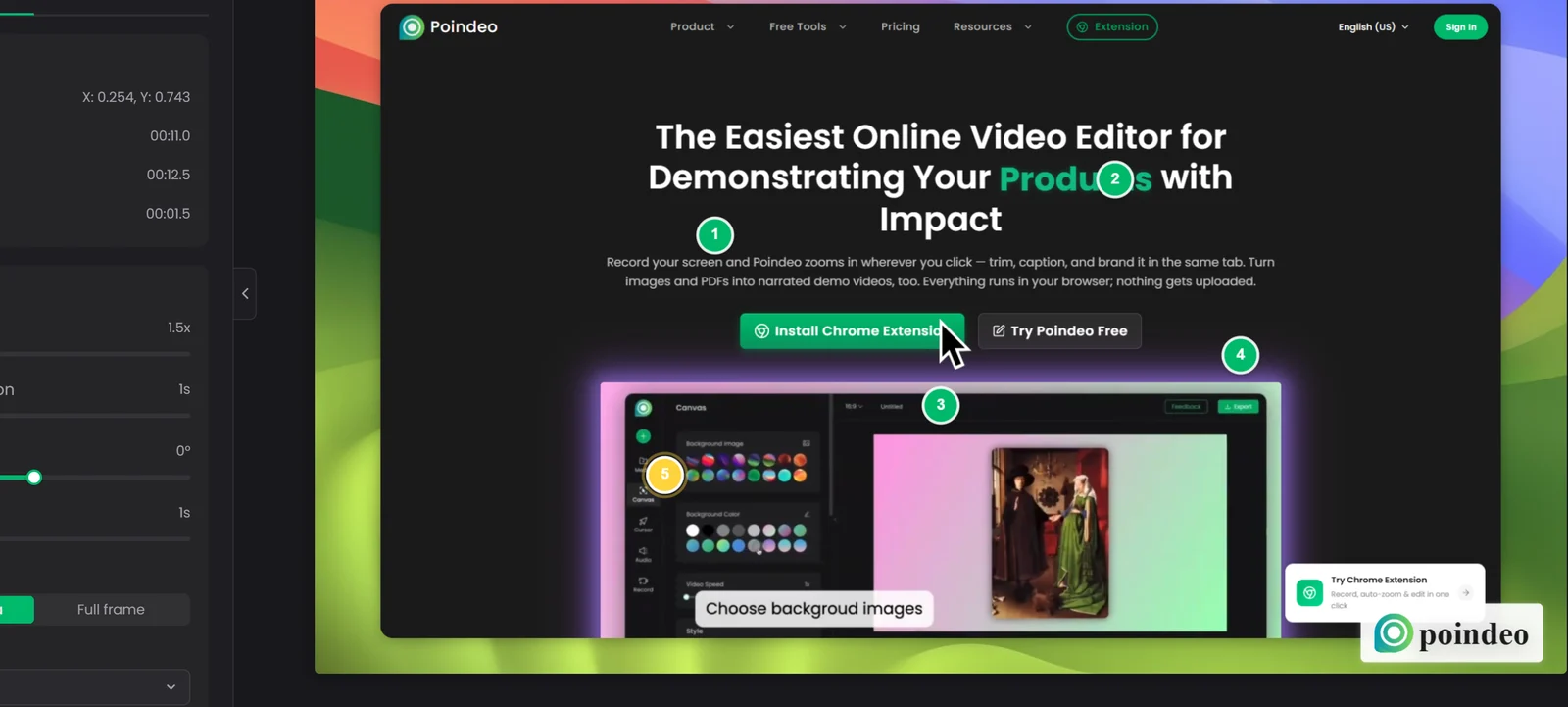Click the upload image icon beside Background Image
The height and width of the screenshot is (707, 1568).
click(x=807, y=443)
